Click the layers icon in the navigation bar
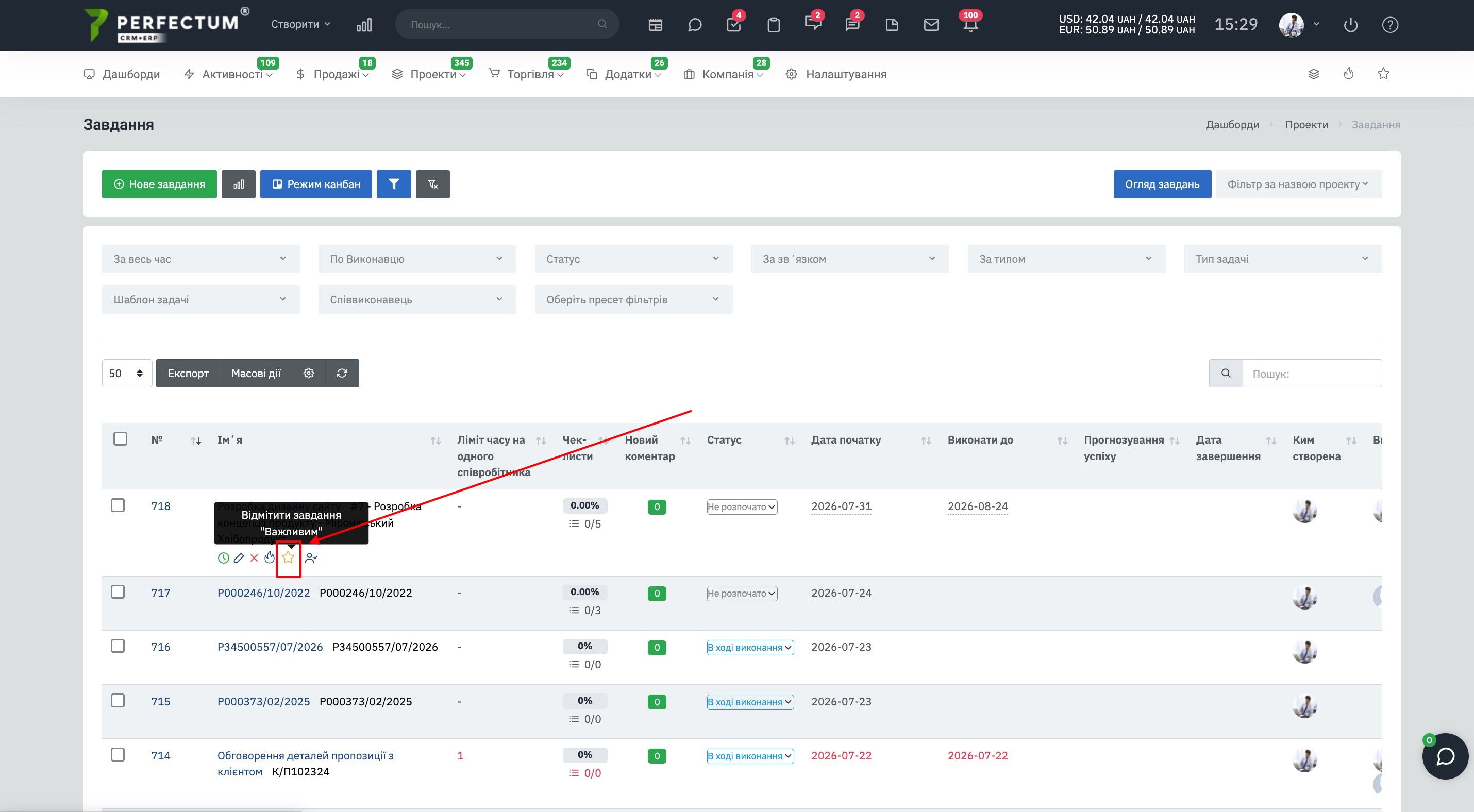1474x812 pixels. [x=1314, y=74]
